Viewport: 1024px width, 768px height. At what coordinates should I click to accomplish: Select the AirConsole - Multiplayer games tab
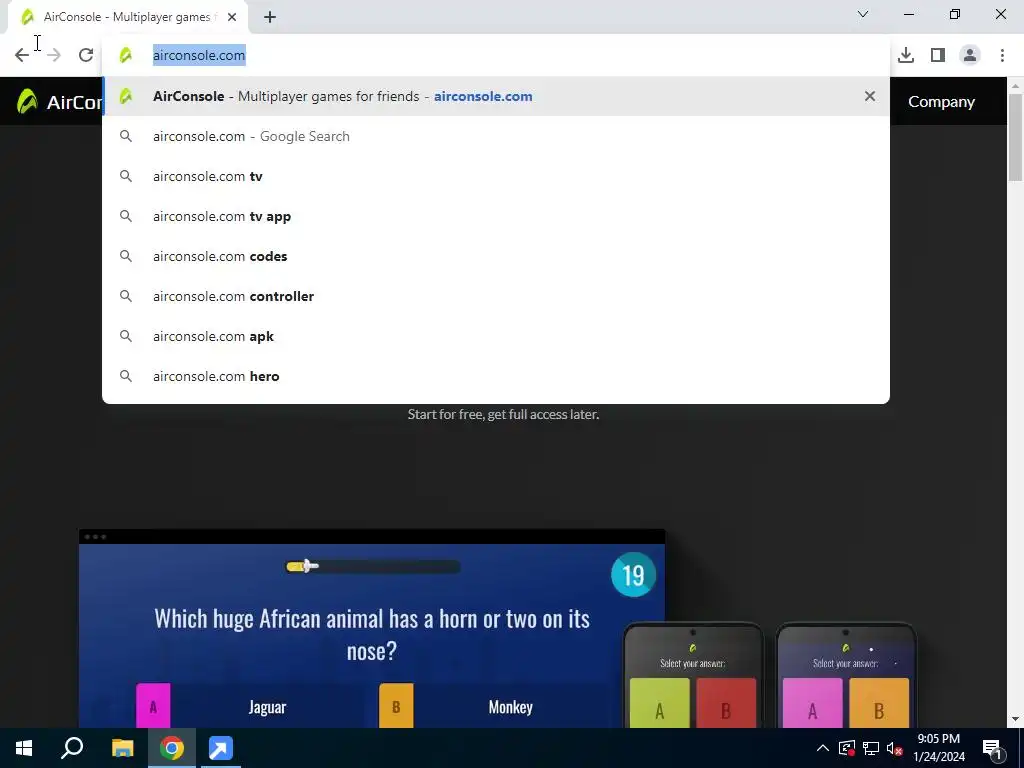tap(128, 17)
